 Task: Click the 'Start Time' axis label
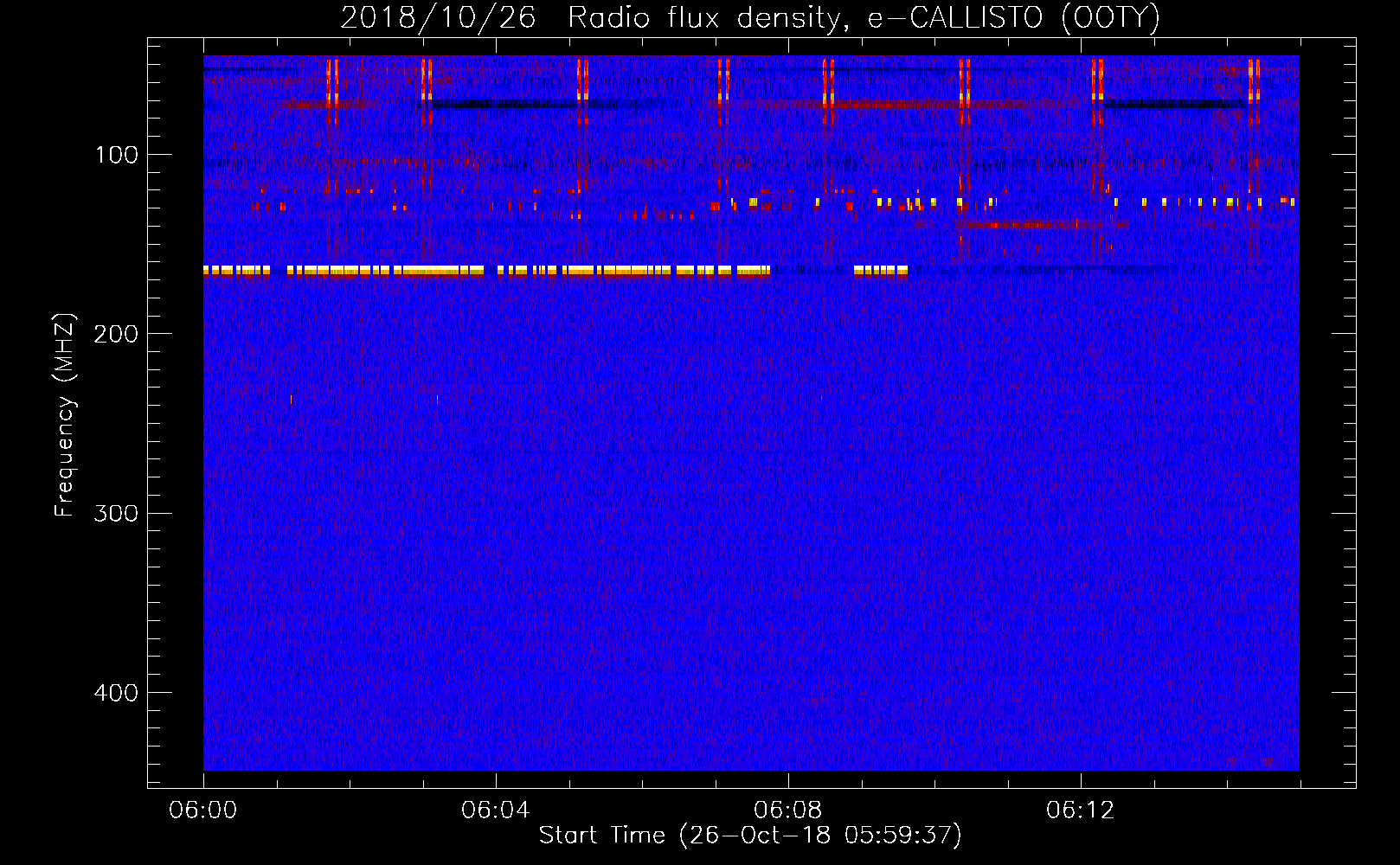pyautogui.click(x=750, y=836)
